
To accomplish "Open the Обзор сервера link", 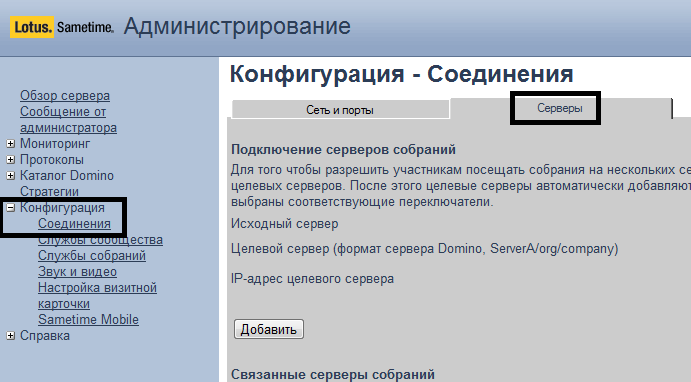I will tap(65, 96).
